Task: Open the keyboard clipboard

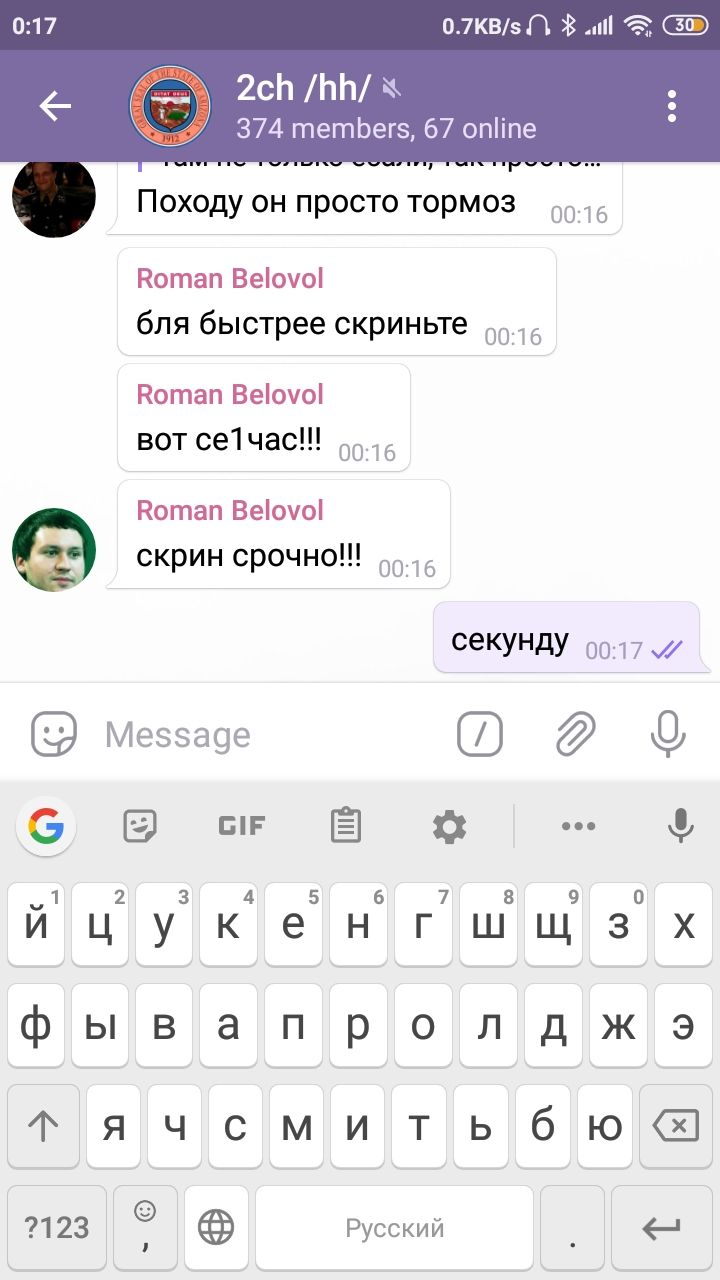Action: coord(345,826)
